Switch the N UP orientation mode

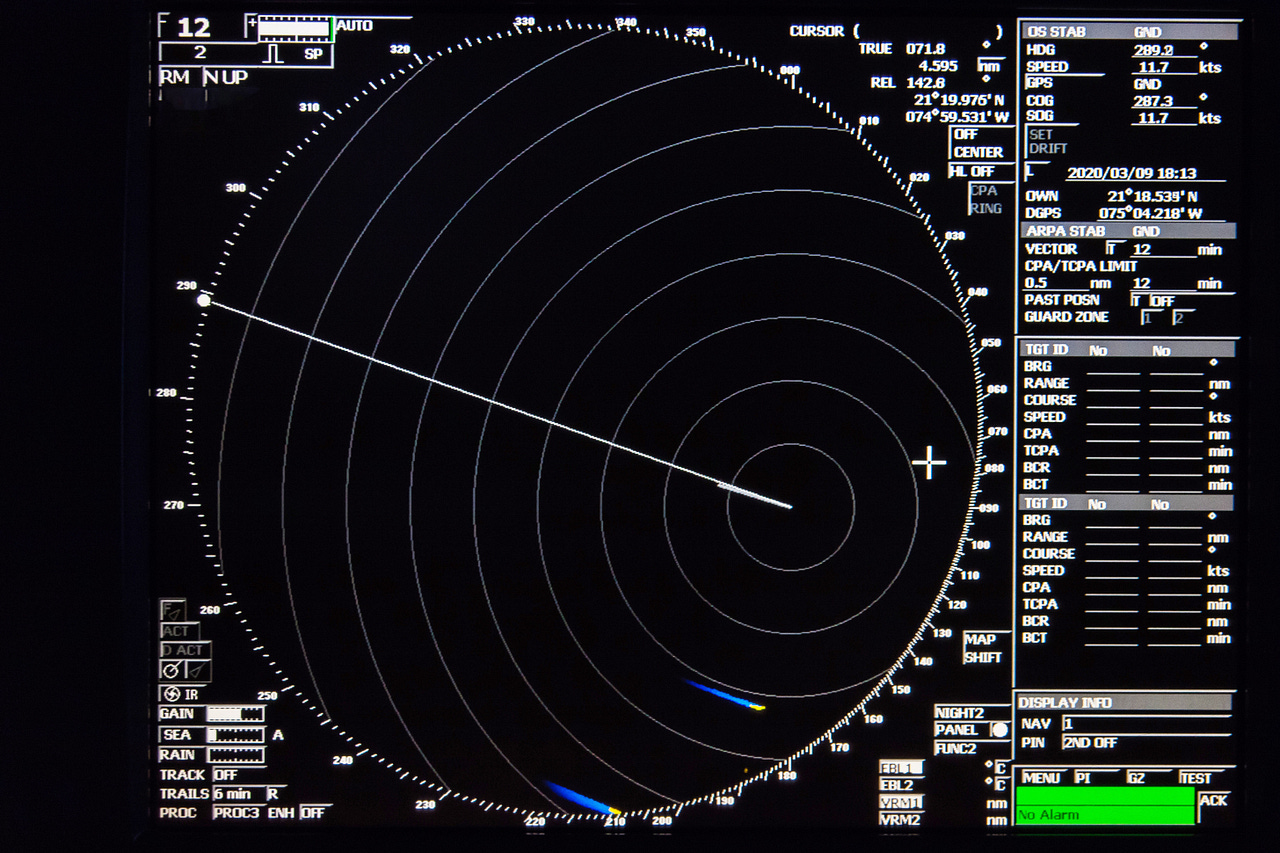(x=227, y=77)
